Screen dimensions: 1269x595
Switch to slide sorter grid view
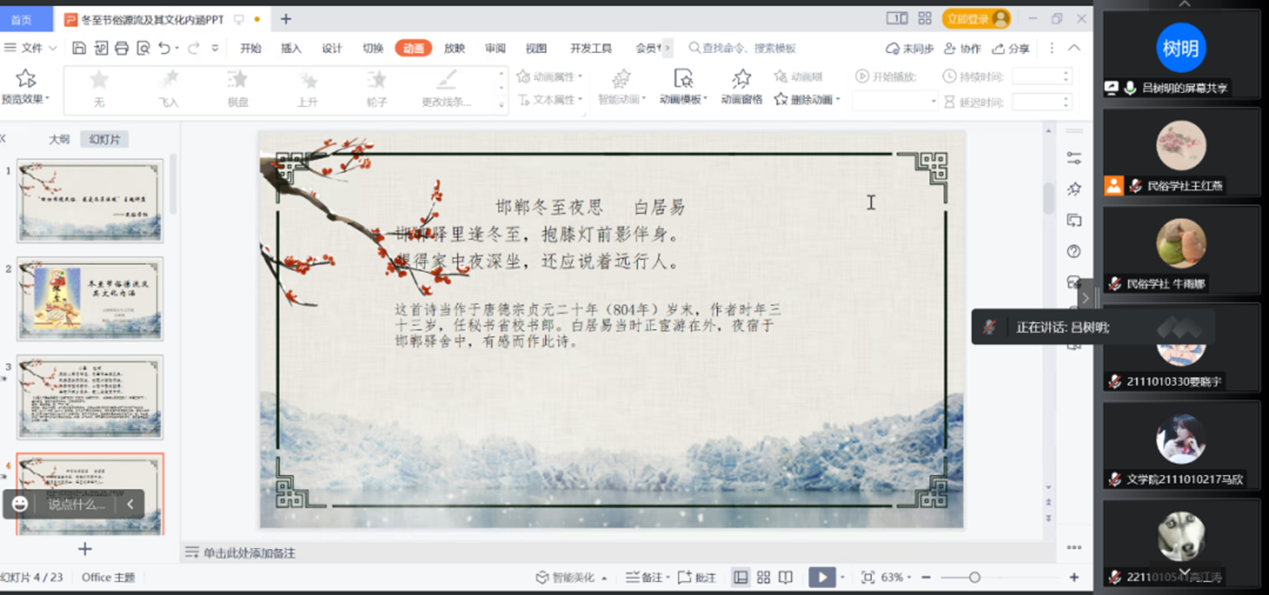(x=763, y=577)
